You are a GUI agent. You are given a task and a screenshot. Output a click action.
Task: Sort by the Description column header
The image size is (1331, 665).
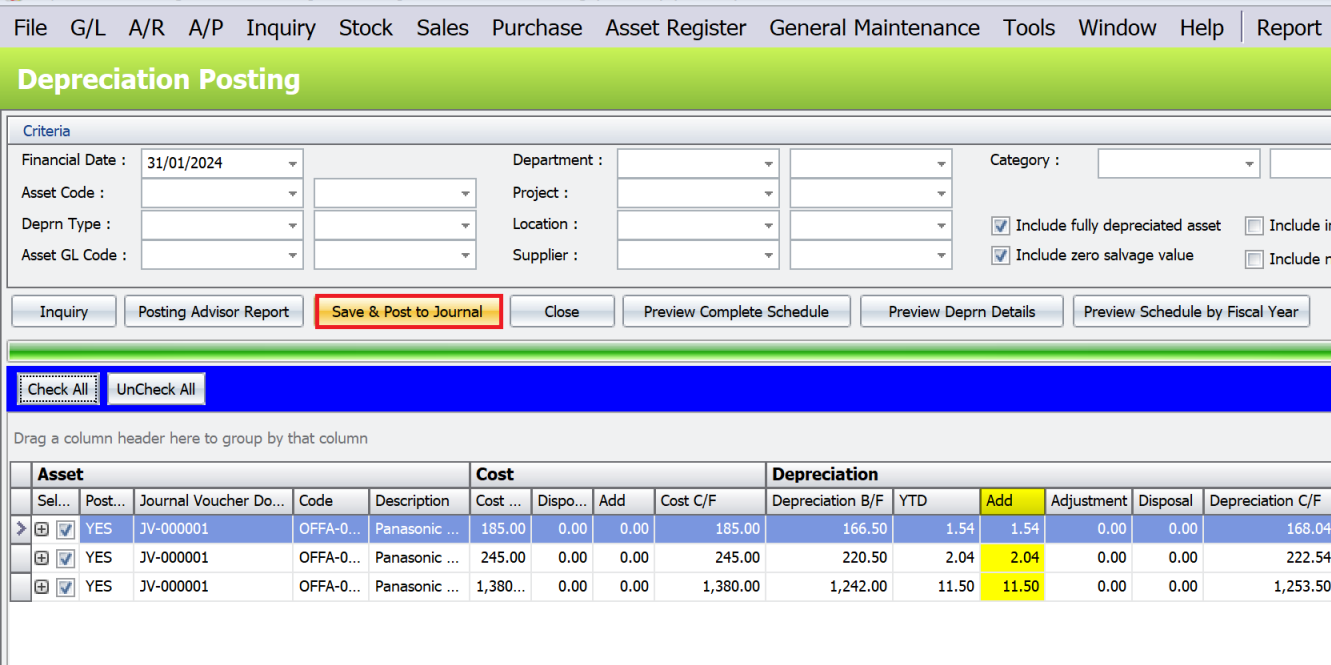418,501
